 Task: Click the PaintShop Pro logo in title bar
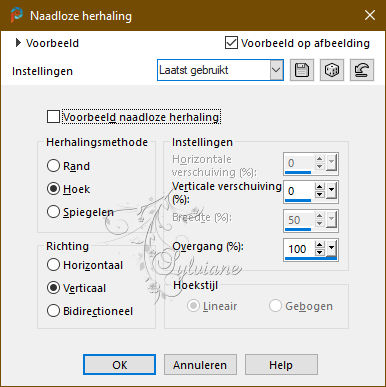16,15
